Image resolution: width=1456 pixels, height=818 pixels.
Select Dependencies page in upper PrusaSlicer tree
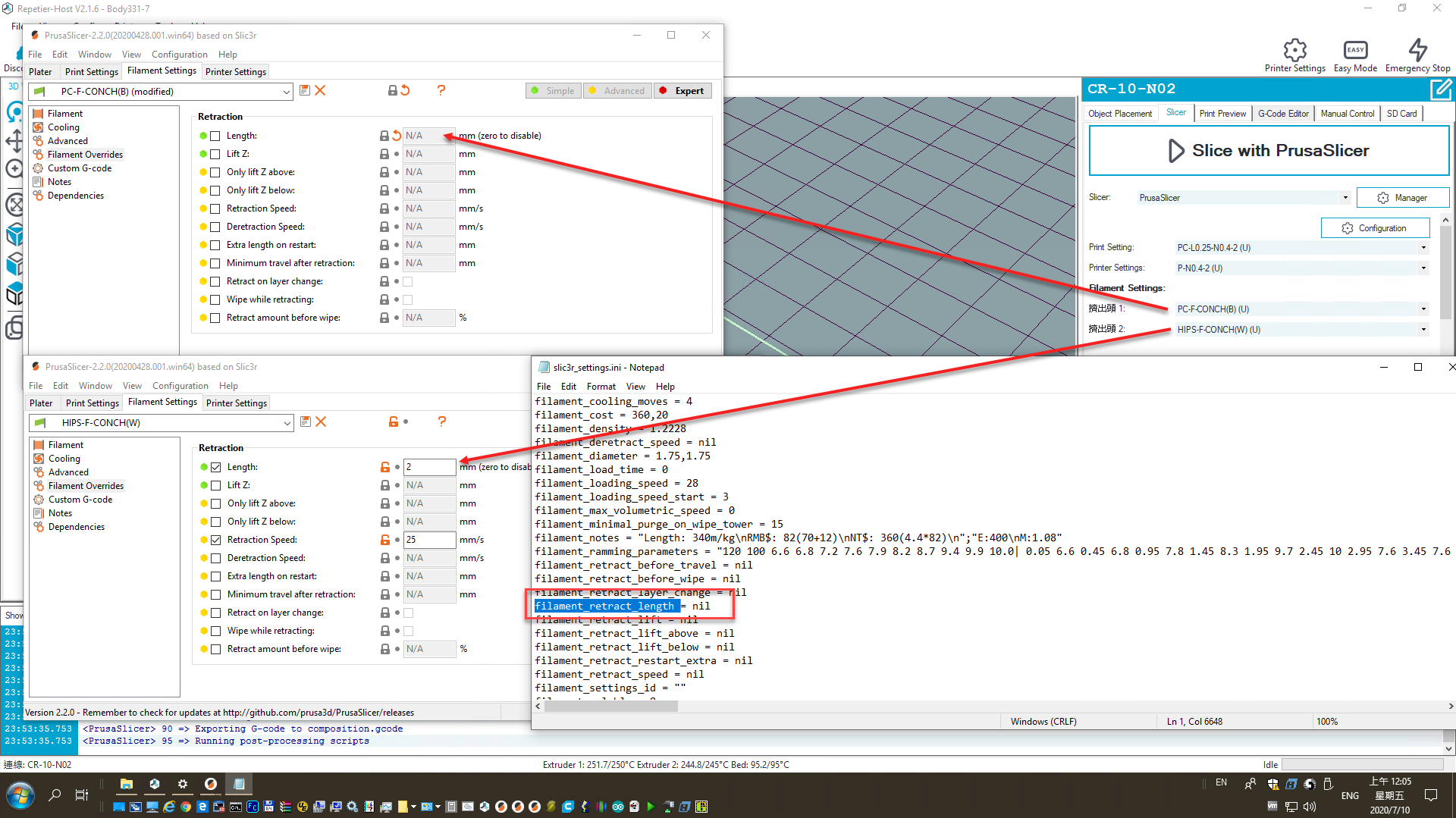click(76, 196)
